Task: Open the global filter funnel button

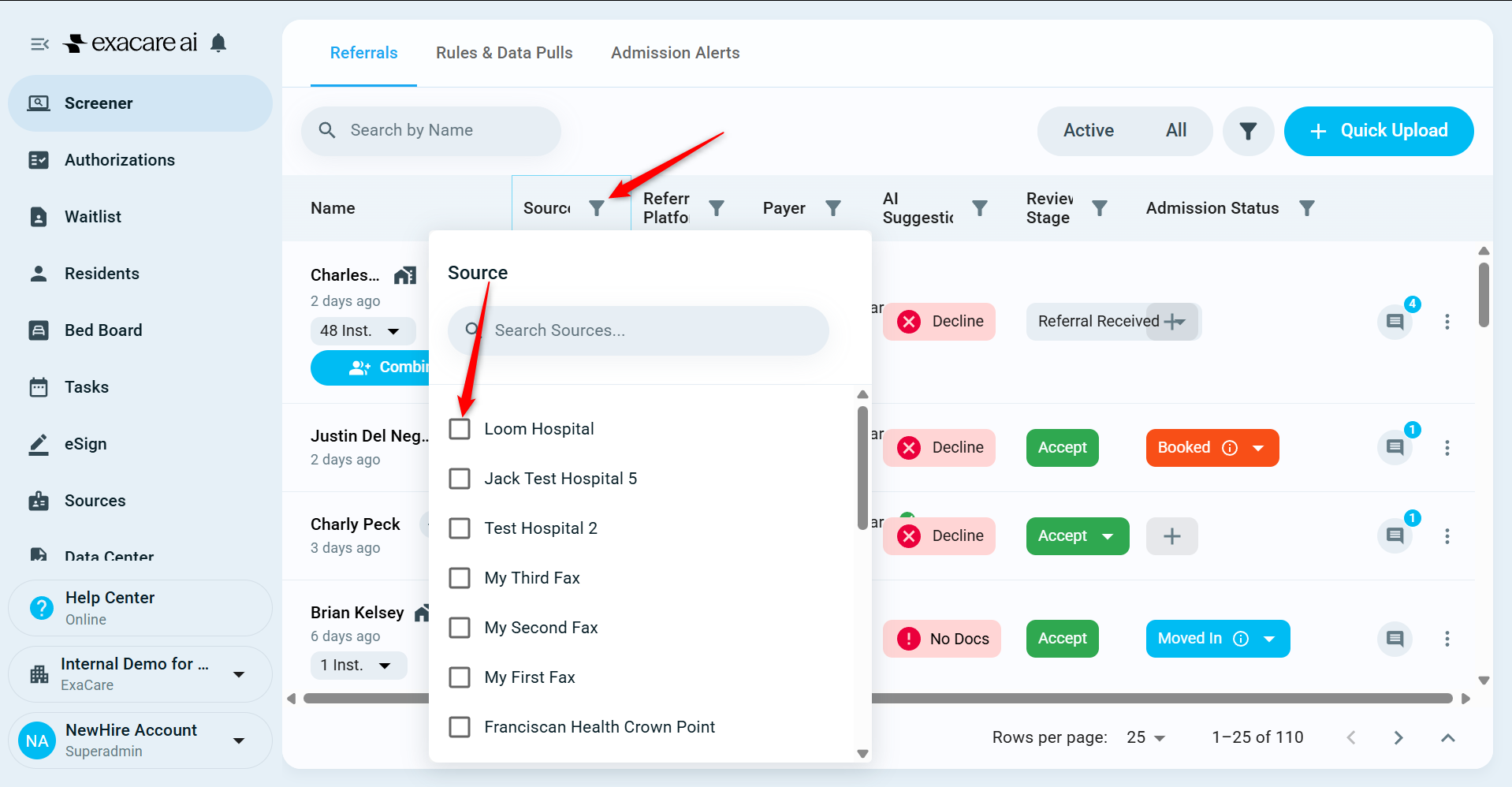Action: point(1248,131)
